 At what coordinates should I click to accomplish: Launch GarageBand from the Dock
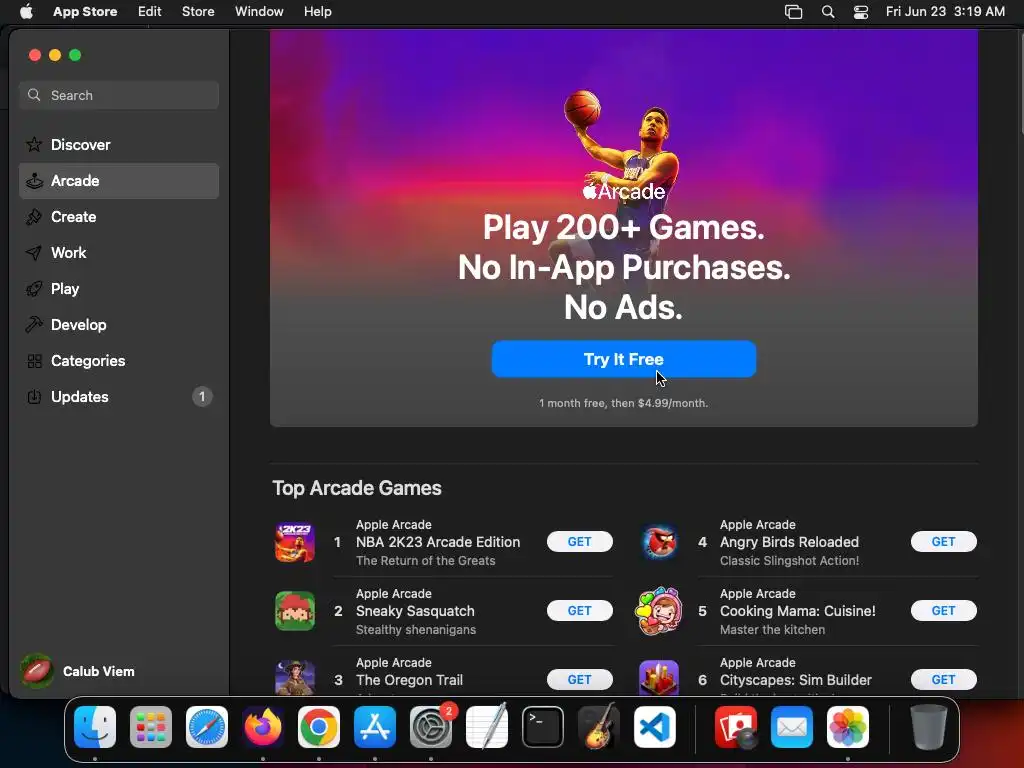(599, 726)
